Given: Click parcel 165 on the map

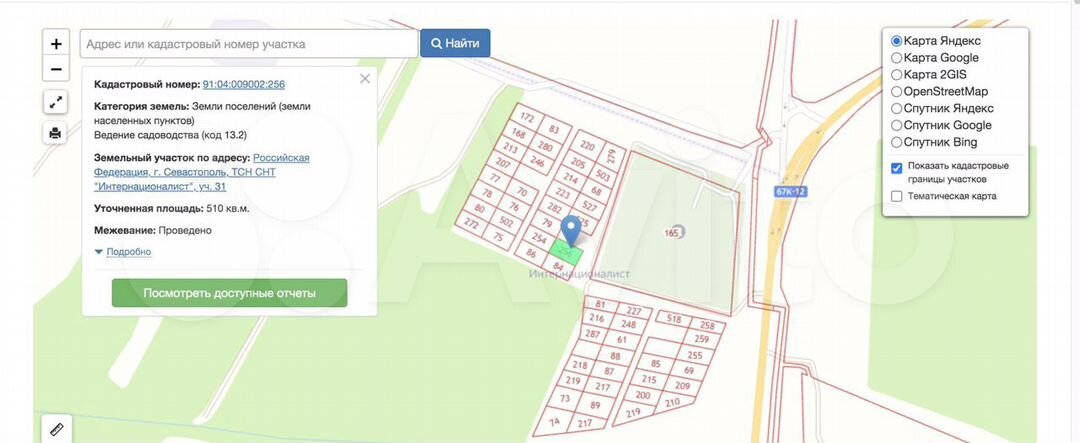Looking at the screenshot, I should pos(672,233).
